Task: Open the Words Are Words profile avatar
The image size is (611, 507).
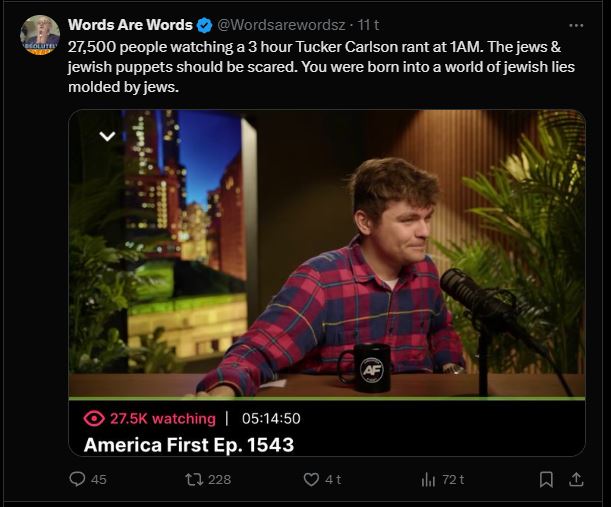Action: click(x=40, y=35)
